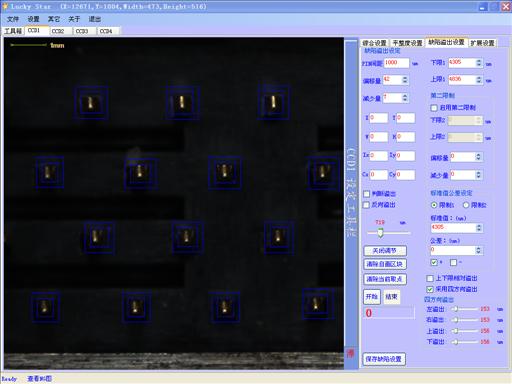Click the up arrow of the first 偏移量 spinner
Viewport: 512px width, 384px height.
point(405,78)
